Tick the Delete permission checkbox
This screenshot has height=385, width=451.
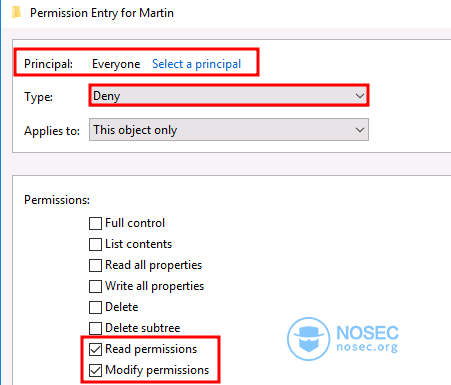[95, 307]
